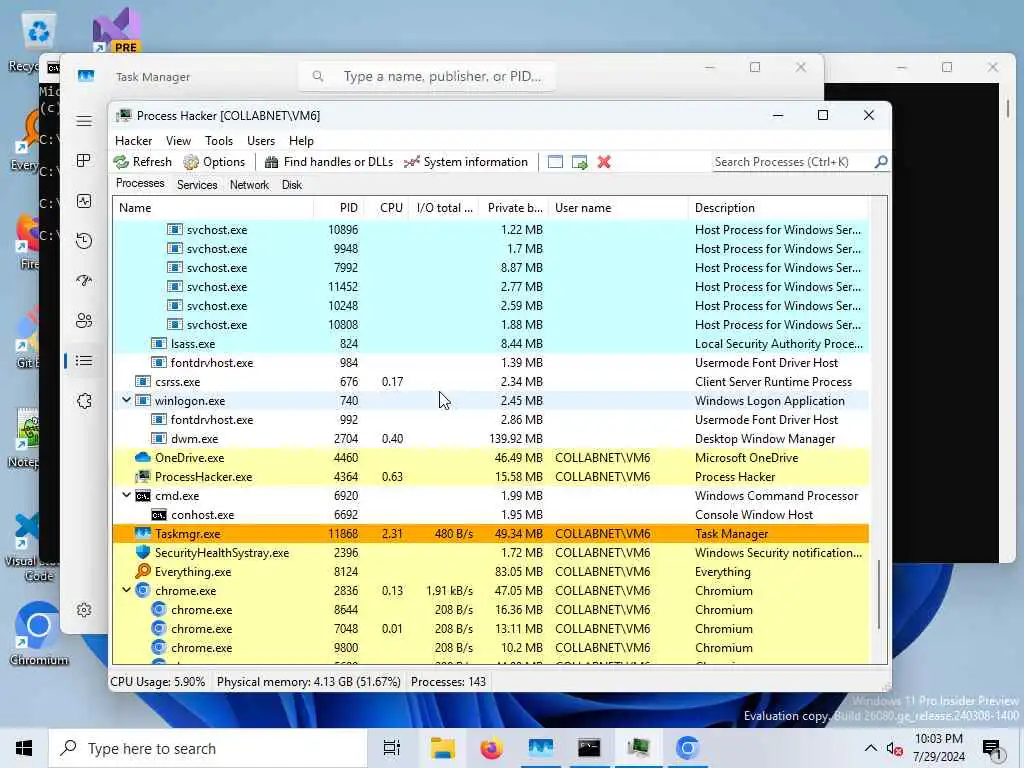Image resolution: width=1024 pixels, height=768 pixels.
Task: Open the Hacker menu
Action: coord(133,141)
